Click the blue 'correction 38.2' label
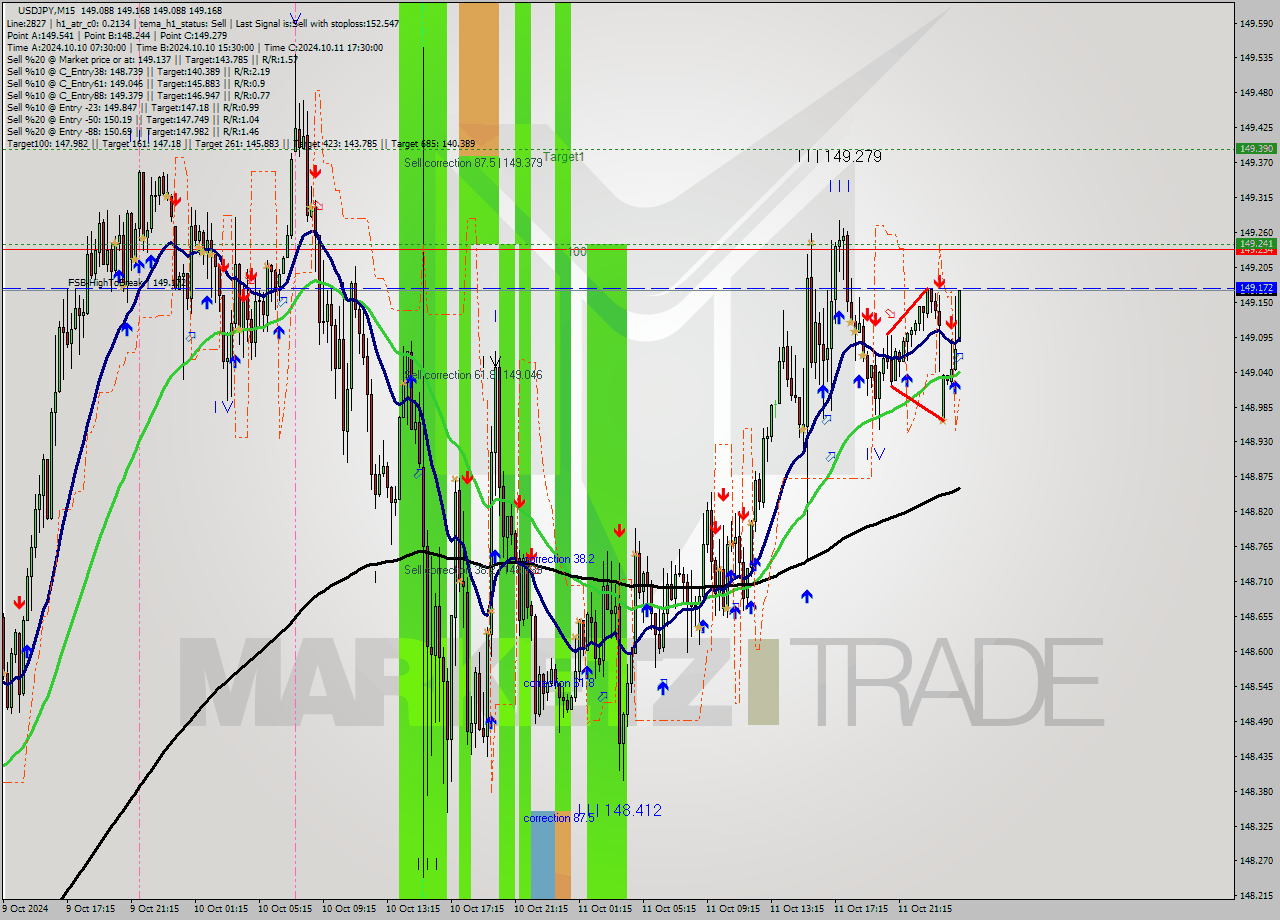This screenshot has width=1280, height=920. pos(560,559)
